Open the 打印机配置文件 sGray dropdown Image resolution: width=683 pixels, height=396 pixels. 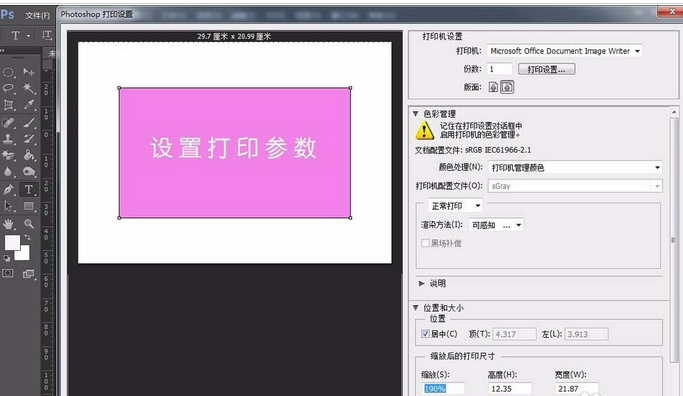(575, 186)
